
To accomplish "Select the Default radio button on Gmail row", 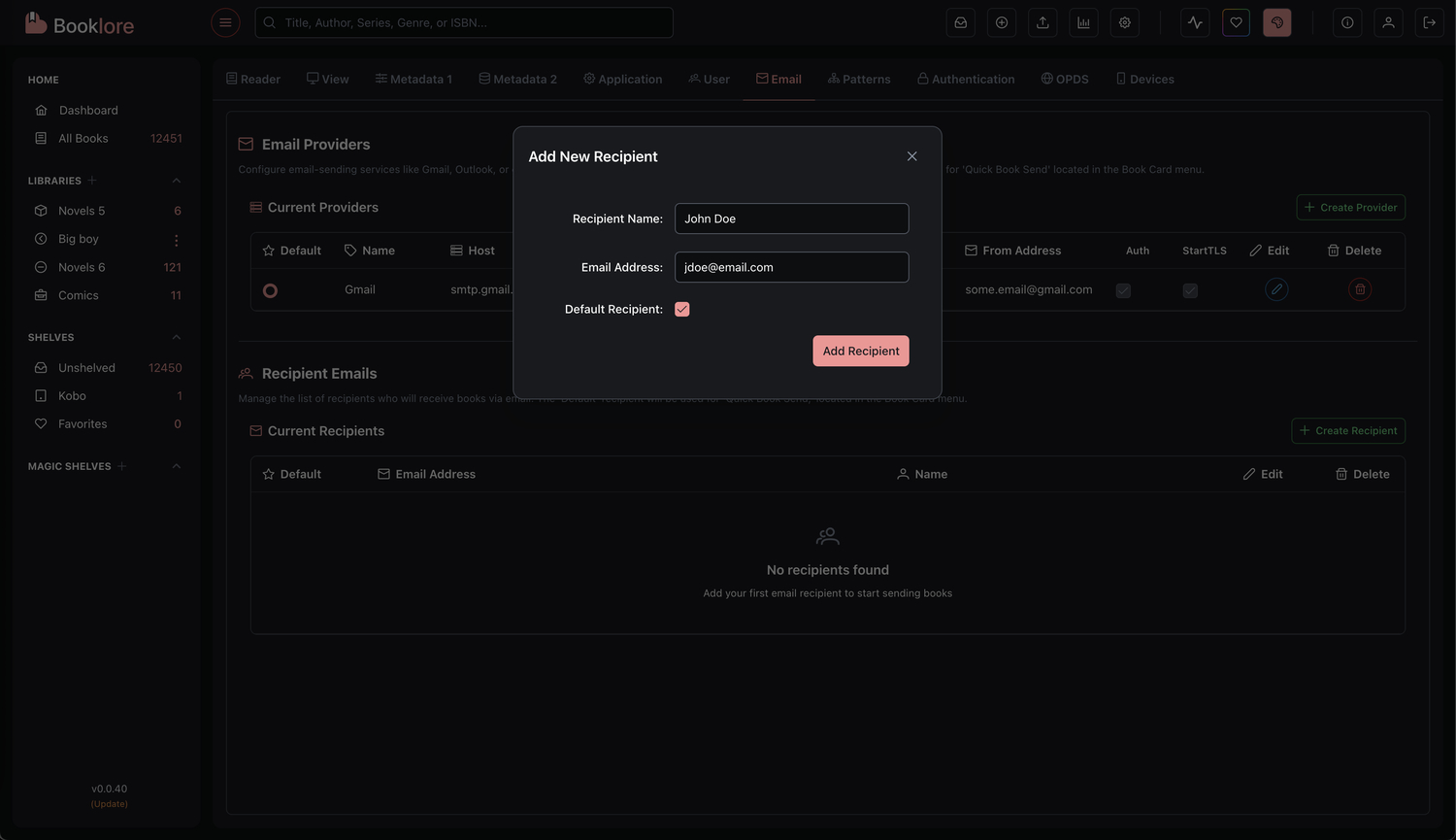I will point(270,289).
